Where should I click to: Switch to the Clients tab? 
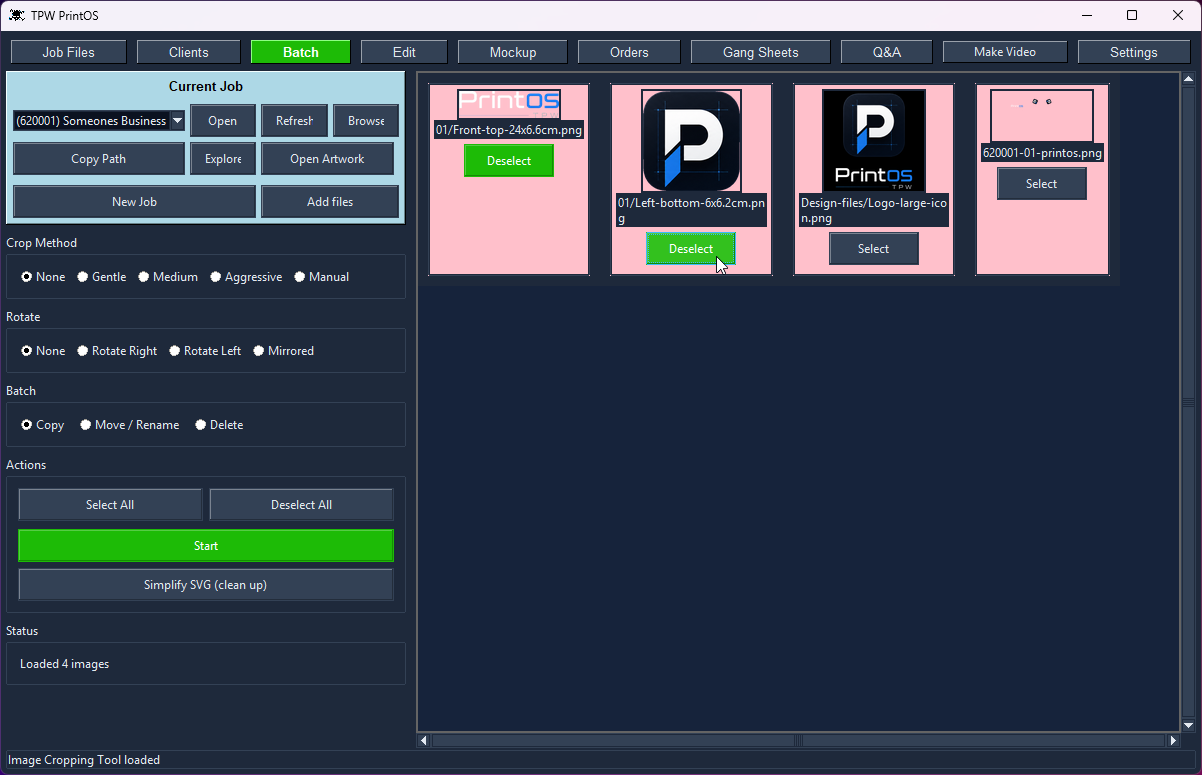coord(189,52)
